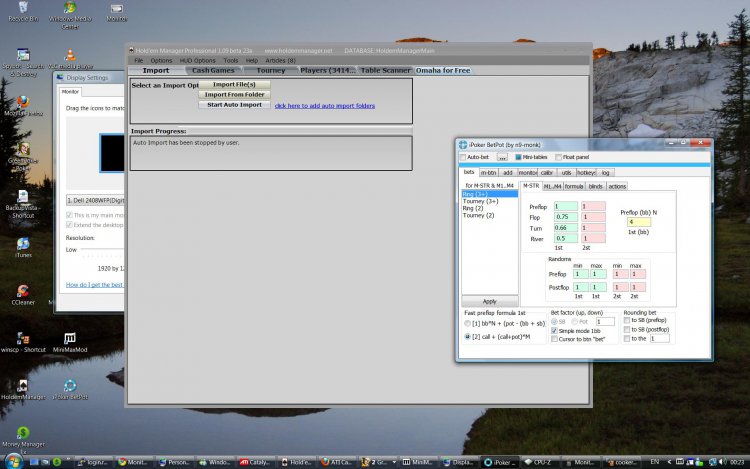The width and height of the screenshot is (750, 469).
Task: Open the Money Manager Ex desktop icon
Action: point(23,439)
